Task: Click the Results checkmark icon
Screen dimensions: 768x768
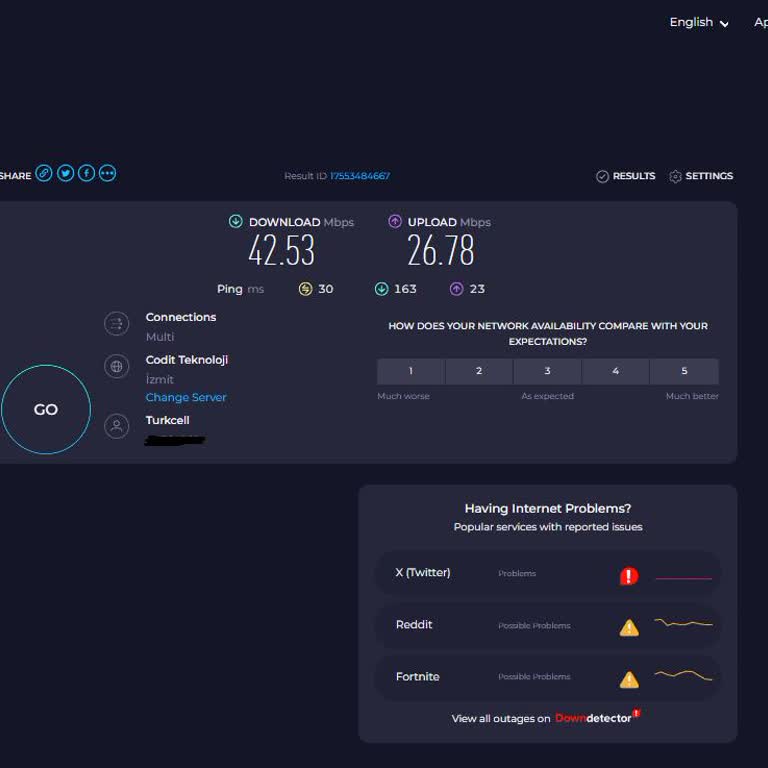Action: (602, 176)
